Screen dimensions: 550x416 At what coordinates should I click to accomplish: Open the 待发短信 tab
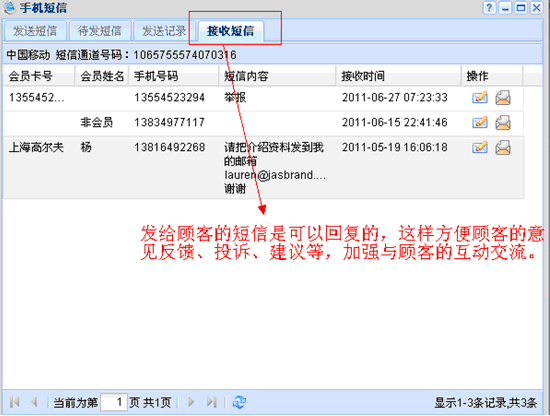[x=100, y=31]
